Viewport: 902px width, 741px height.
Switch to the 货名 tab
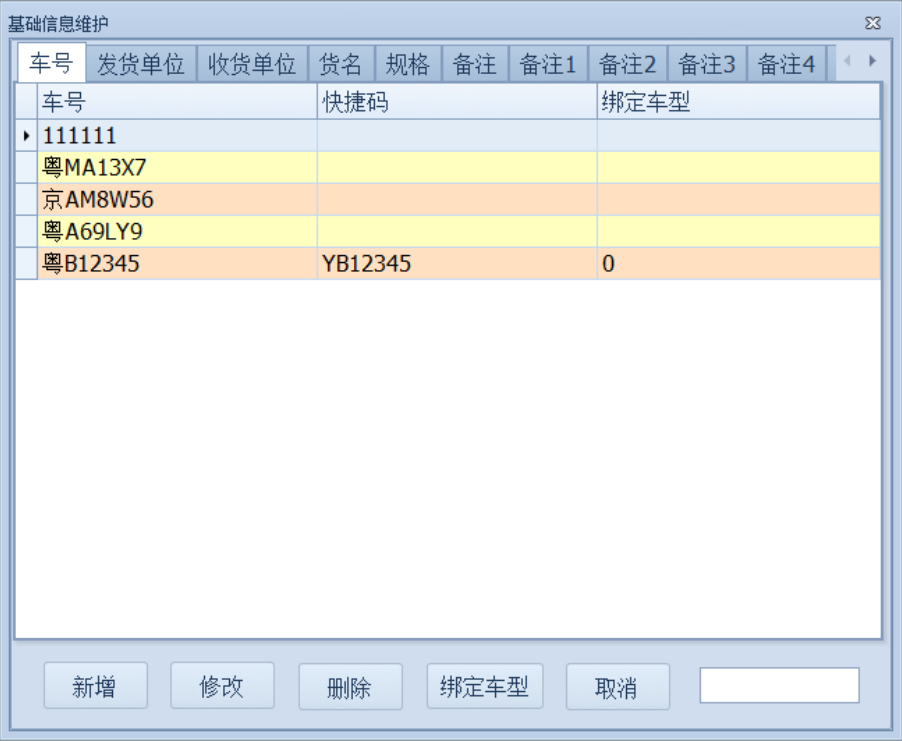tap(341, 64)
